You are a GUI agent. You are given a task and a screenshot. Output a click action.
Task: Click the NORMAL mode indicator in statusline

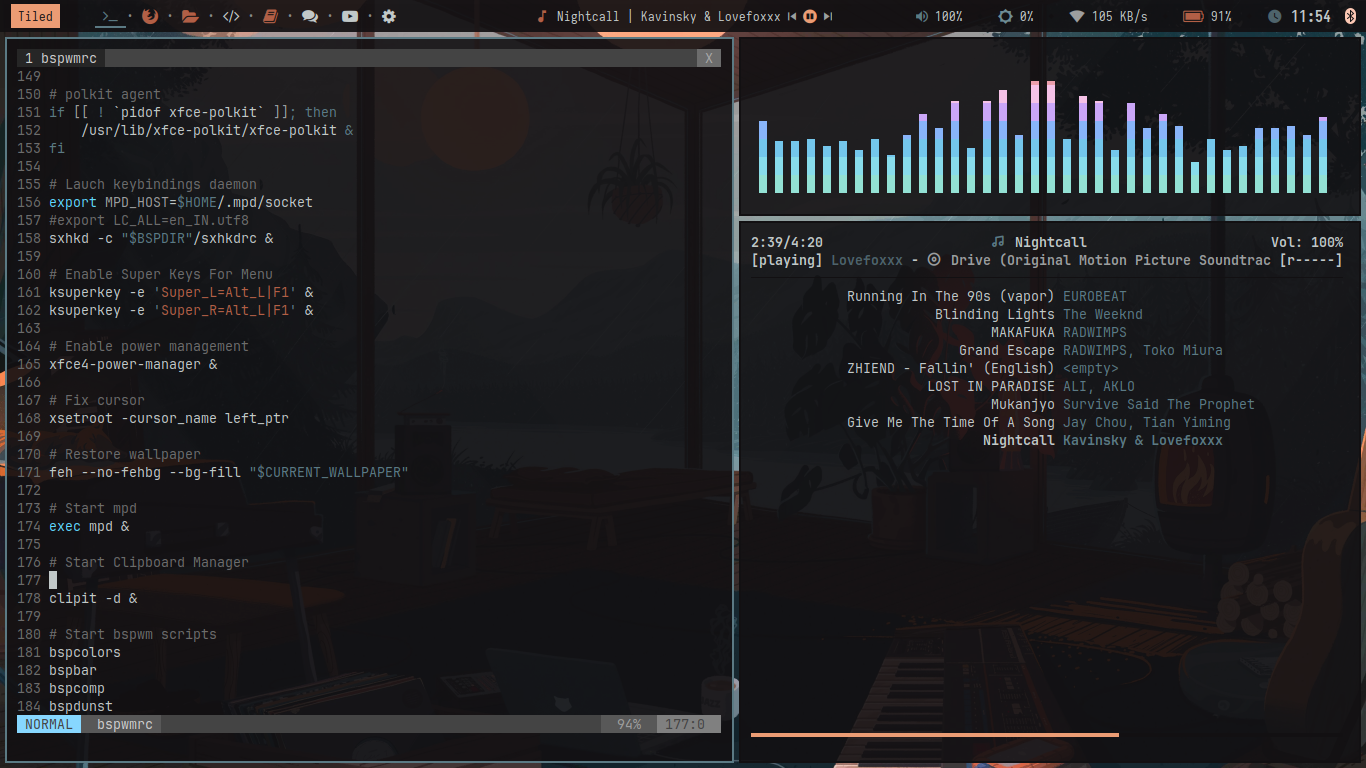[49, 724]
